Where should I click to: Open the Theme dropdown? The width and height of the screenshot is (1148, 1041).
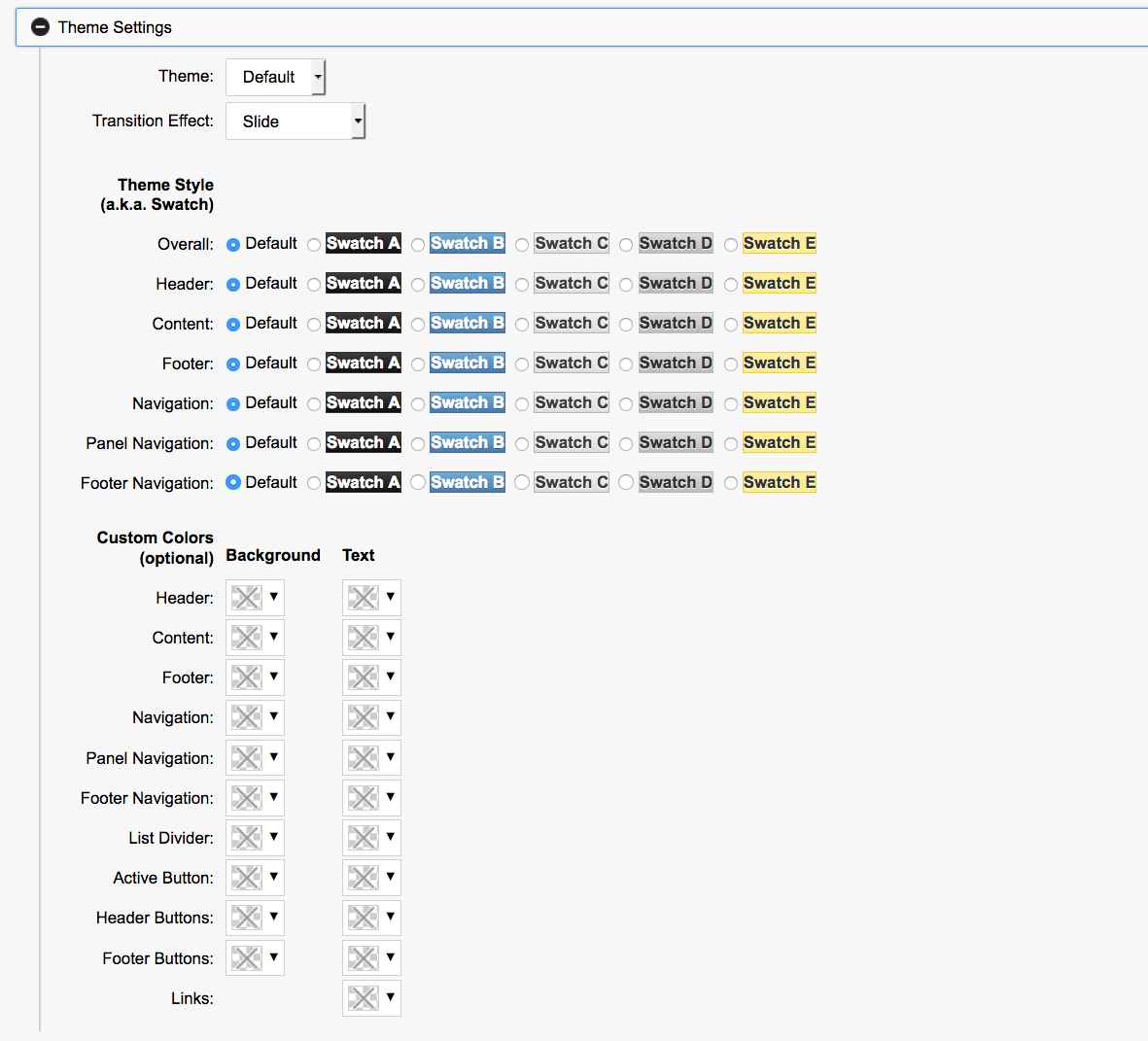[275, 77]
